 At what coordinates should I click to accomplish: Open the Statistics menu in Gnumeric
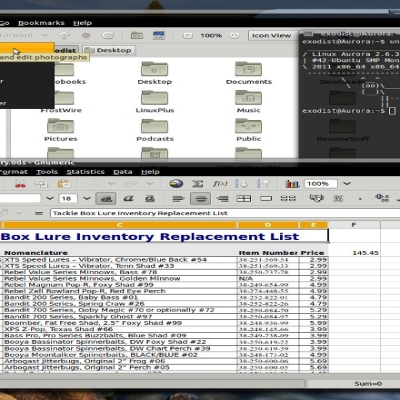(85, 172)
